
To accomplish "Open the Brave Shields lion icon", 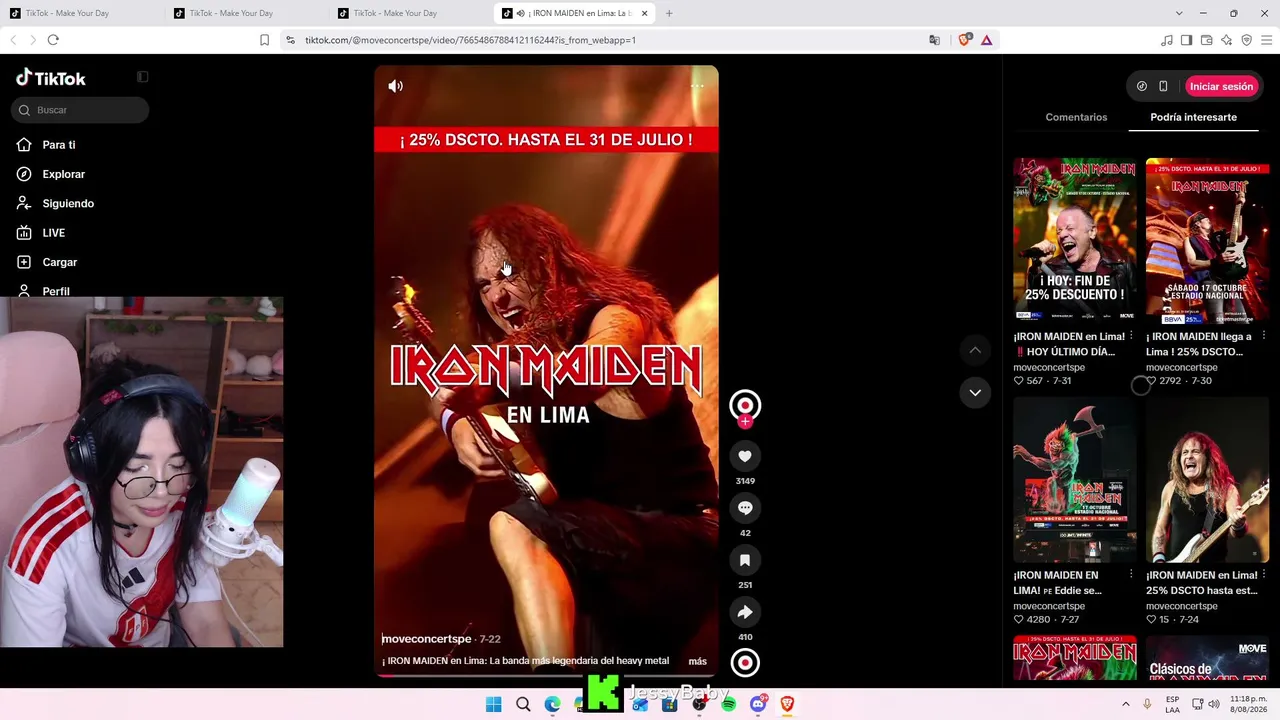I will [x=964, y=40].
